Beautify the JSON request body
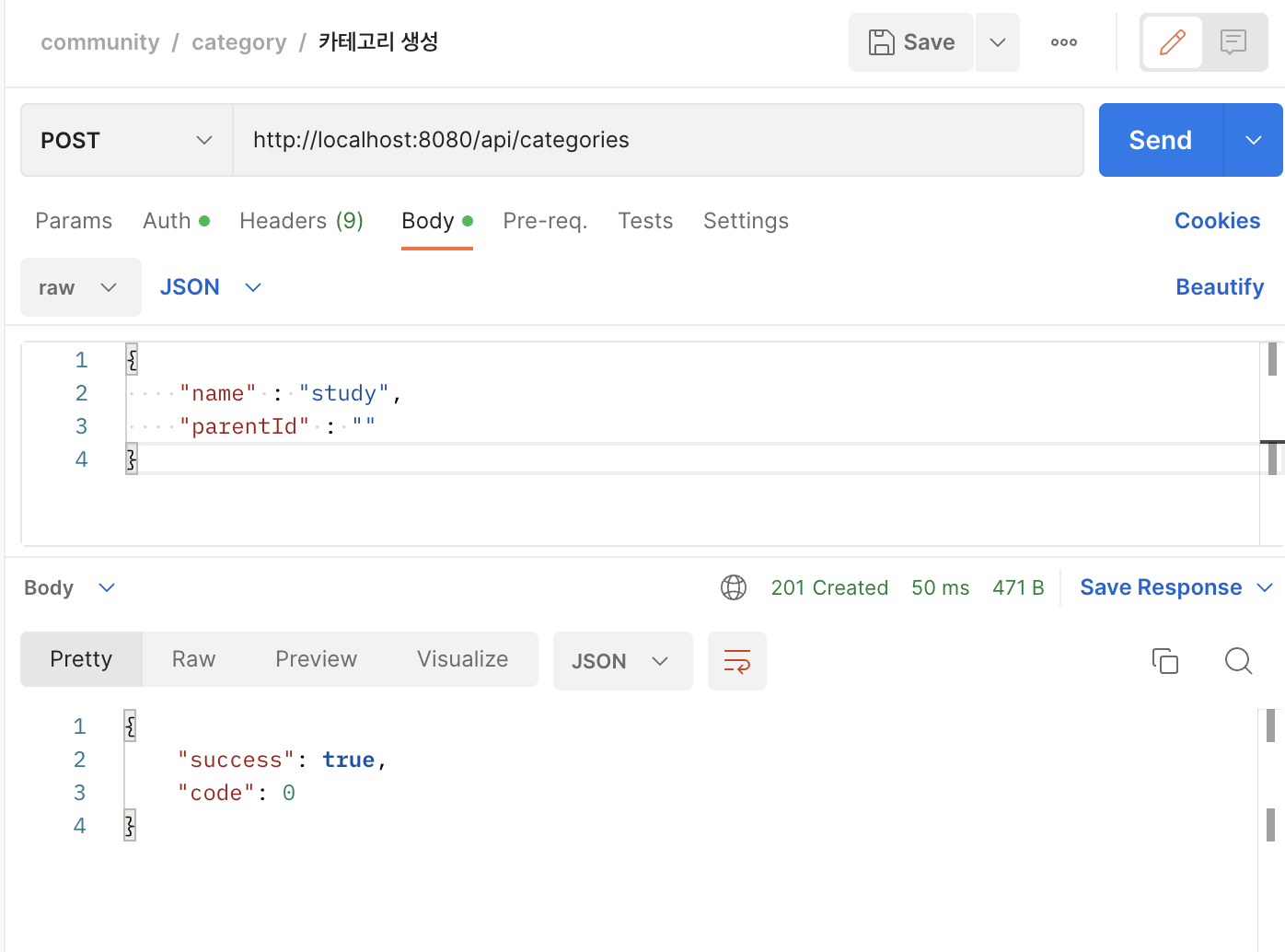 1220,287
